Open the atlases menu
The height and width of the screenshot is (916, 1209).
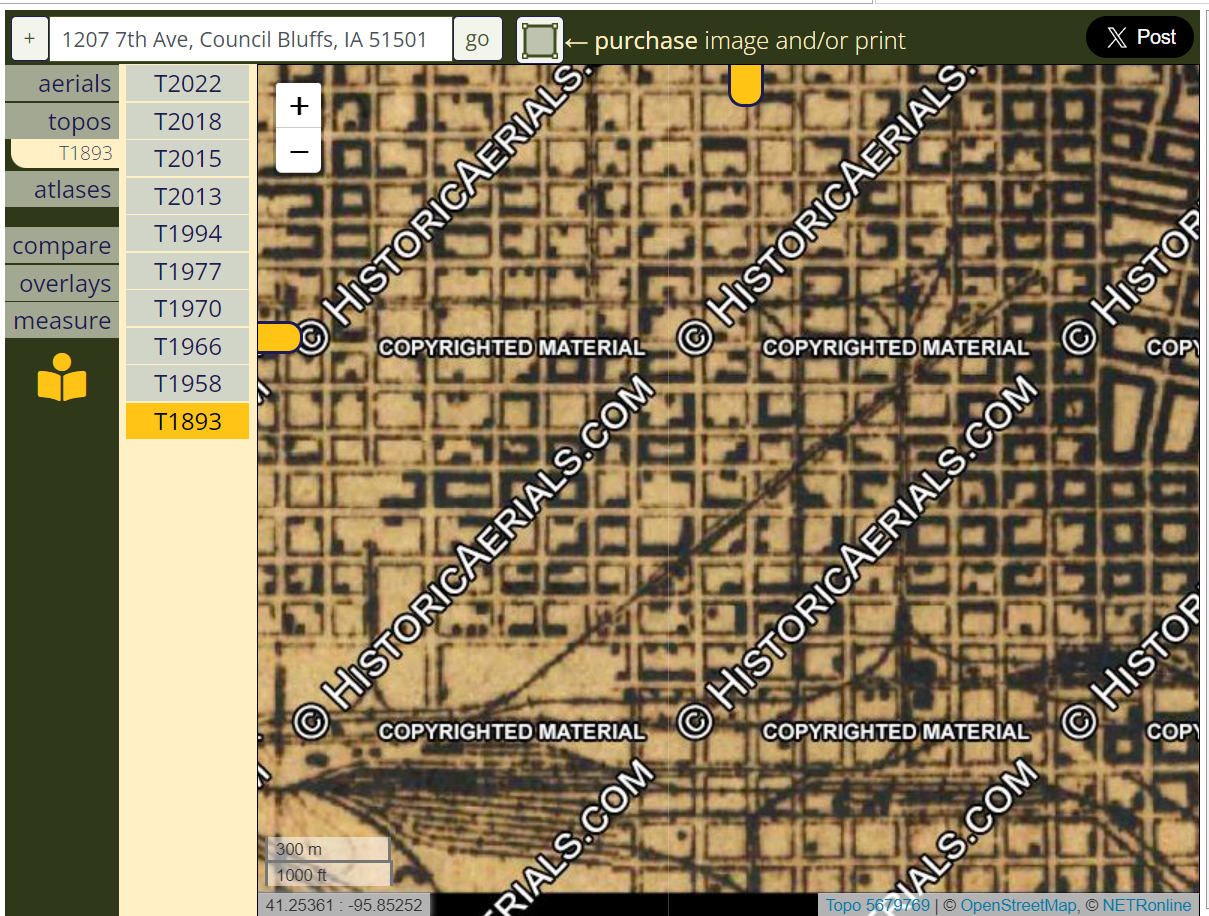(x=62, y=189)
